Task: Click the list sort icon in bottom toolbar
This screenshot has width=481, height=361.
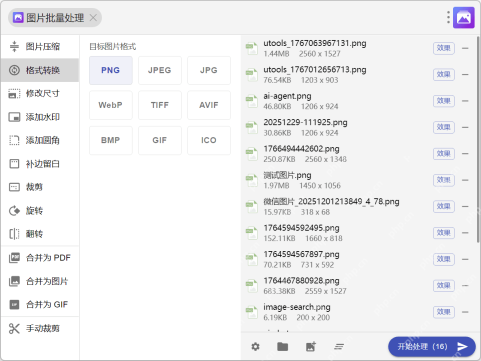Action: 339,347
